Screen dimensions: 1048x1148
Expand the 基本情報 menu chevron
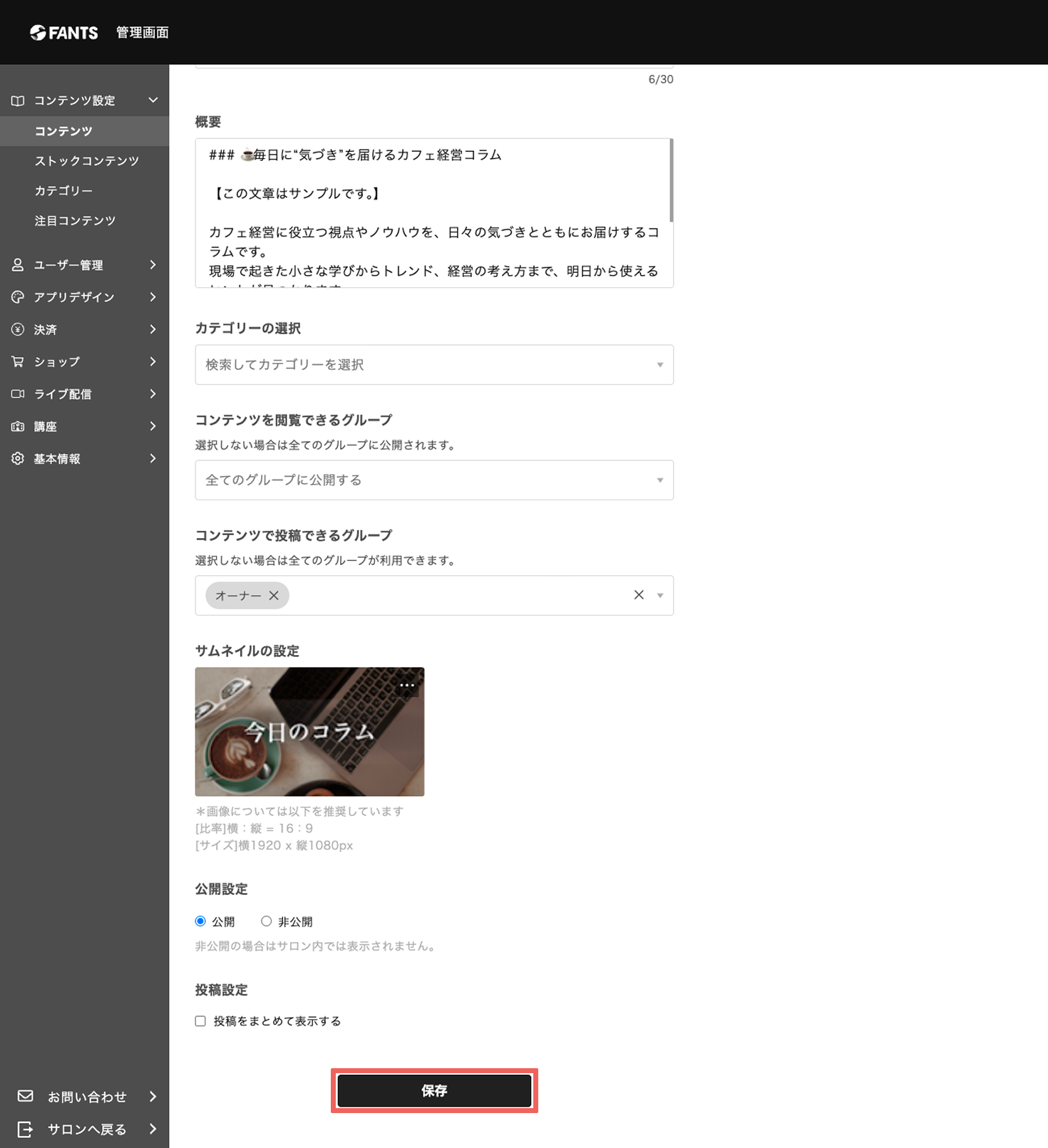click(153, 459)
